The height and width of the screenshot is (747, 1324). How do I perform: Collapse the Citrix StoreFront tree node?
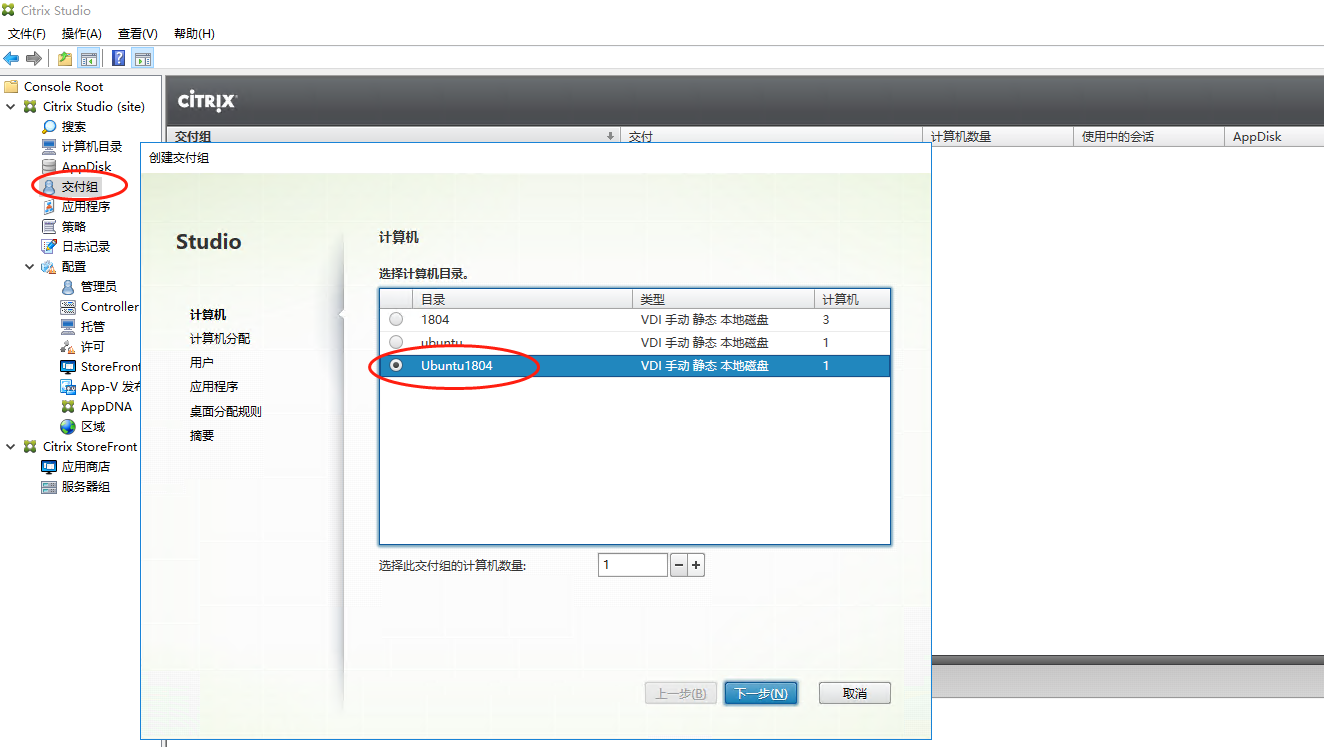point(11,446)
